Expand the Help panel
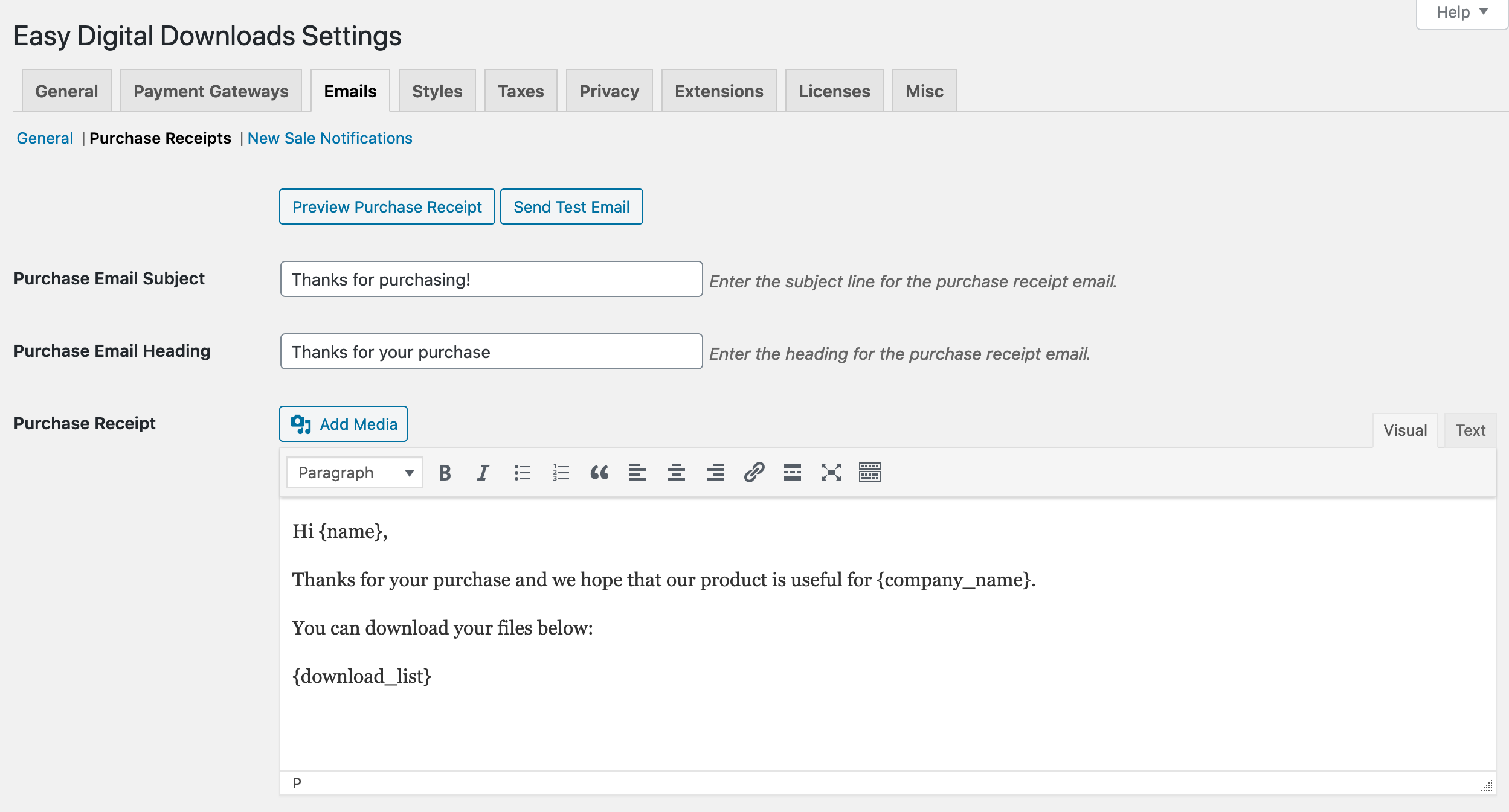This screenshot has width=1509, height=812. [1461, 13]
